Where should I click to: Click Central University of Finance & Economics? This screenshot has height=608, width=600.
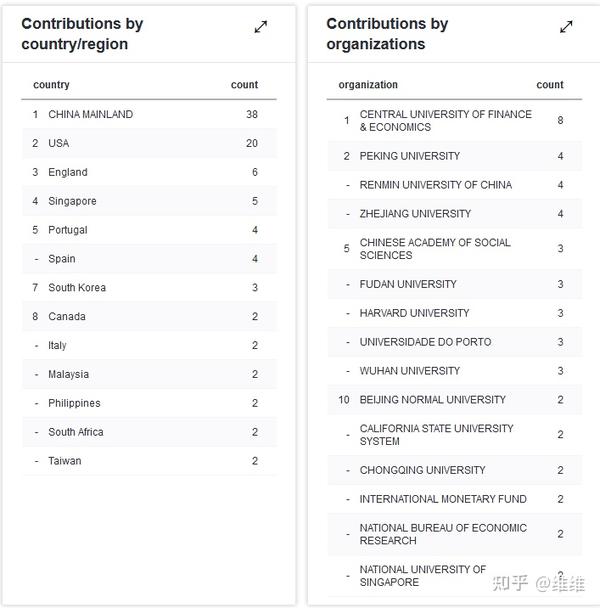pyautogui.click(x=445, y=121)
